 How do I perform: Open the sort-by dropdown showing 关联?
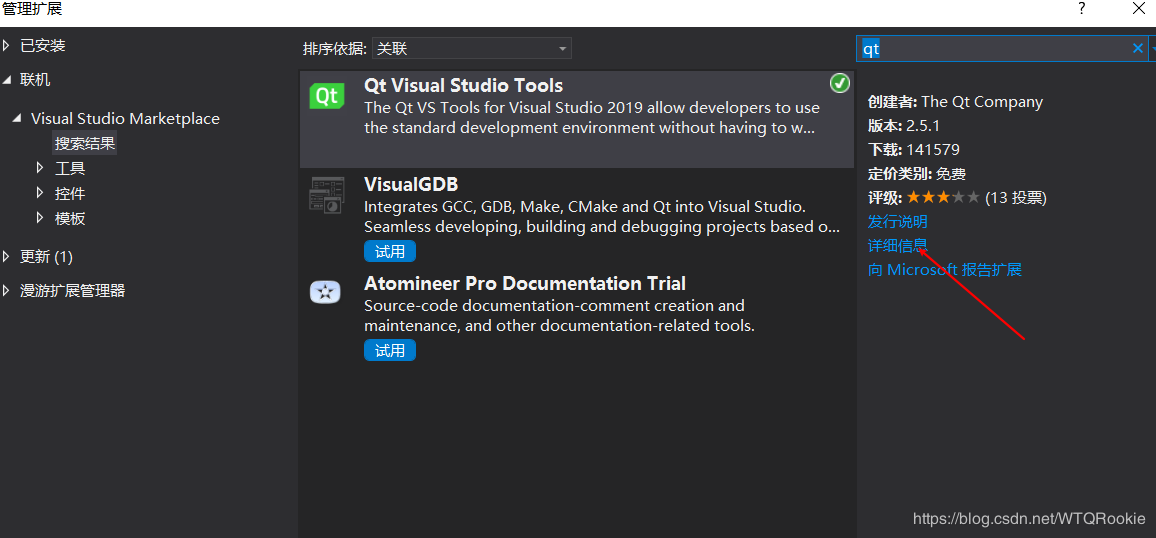(471, 48)
